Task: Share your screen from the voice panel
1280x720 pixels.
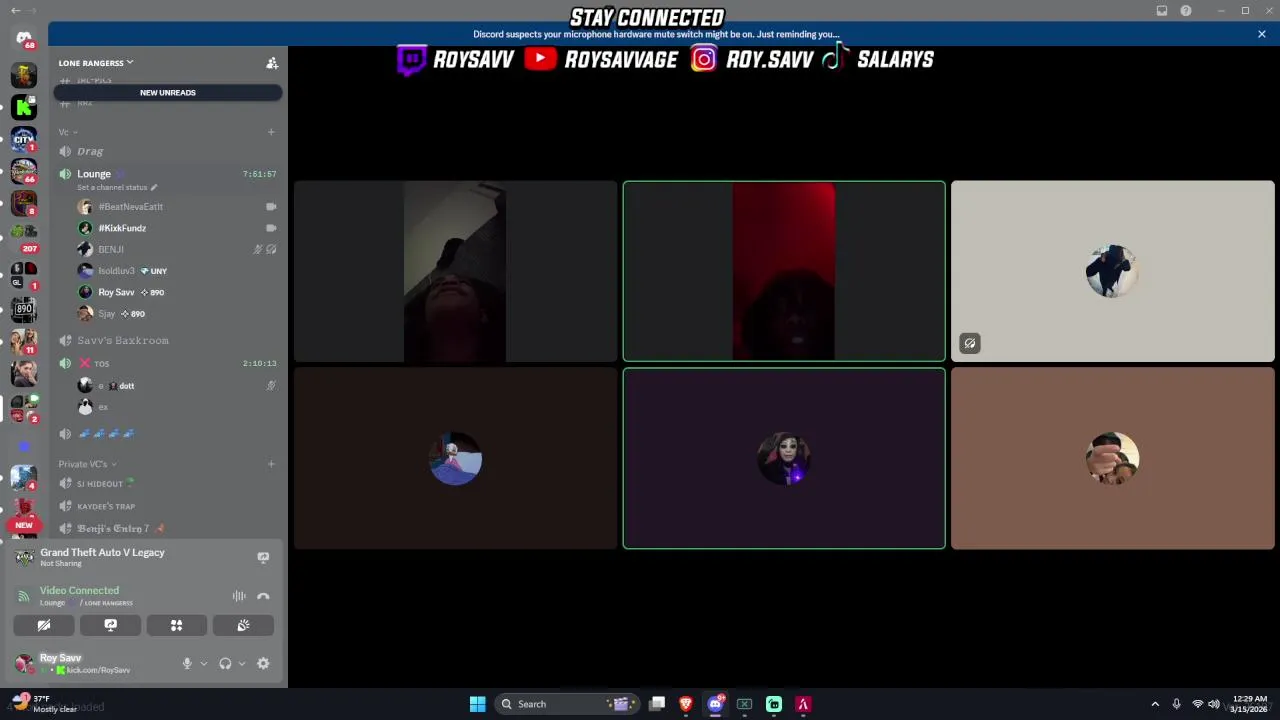Action: point(110,625)
